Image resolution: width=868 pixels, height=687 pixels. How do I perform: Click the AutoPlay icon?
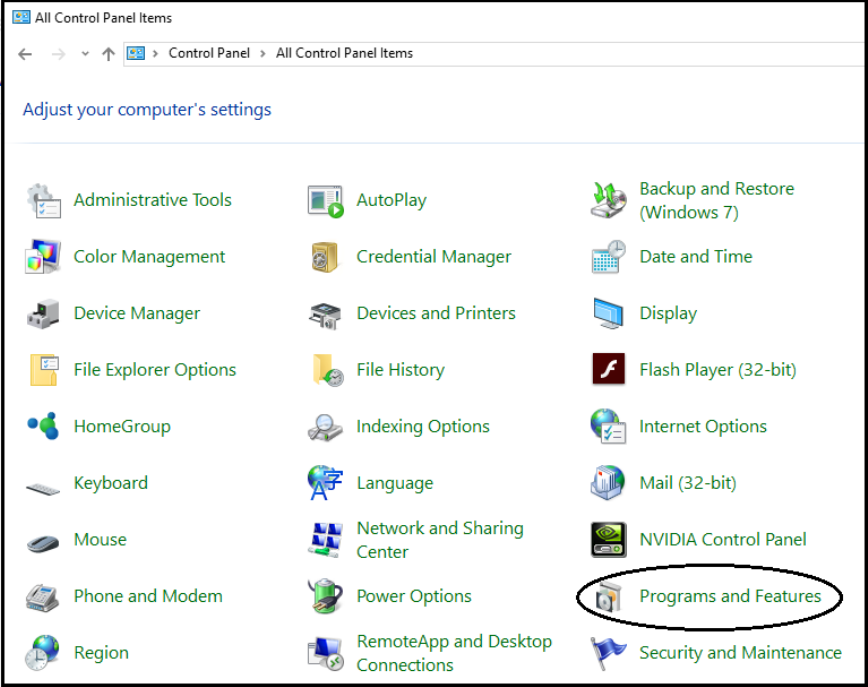326,201
